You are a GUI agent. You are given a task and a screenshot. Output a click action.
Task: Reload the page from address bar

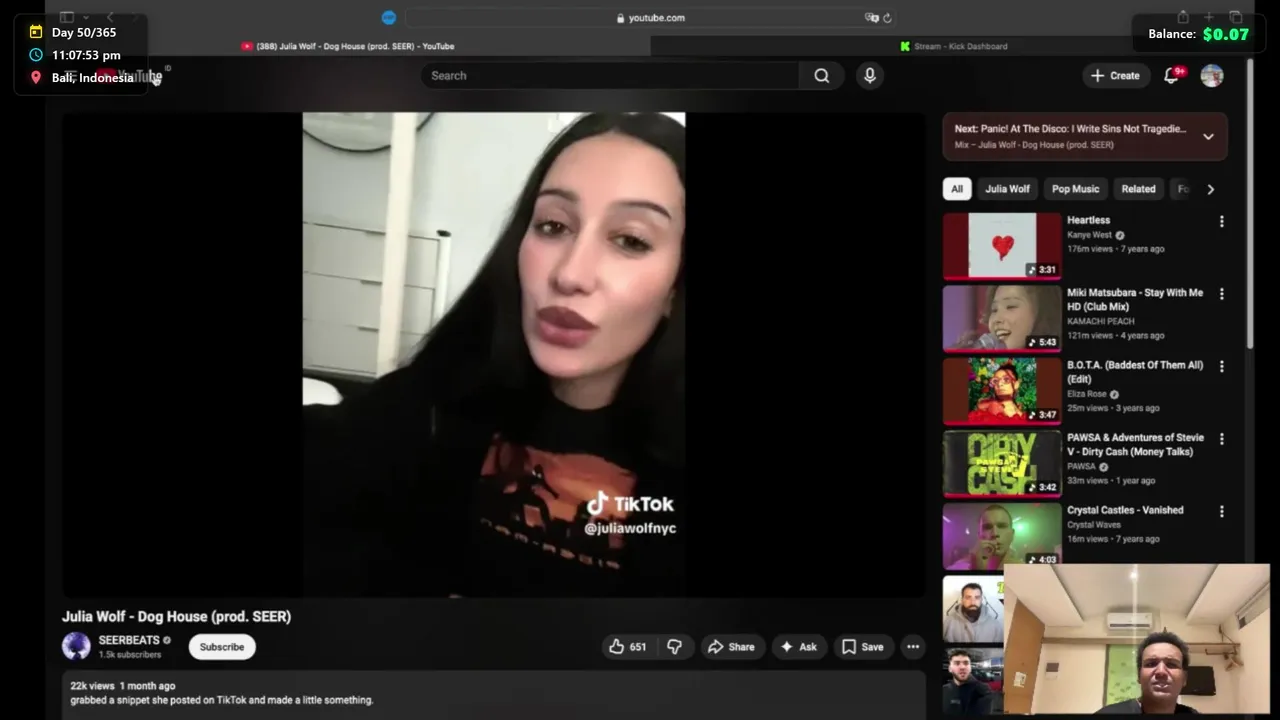click(x=887, y=18)
